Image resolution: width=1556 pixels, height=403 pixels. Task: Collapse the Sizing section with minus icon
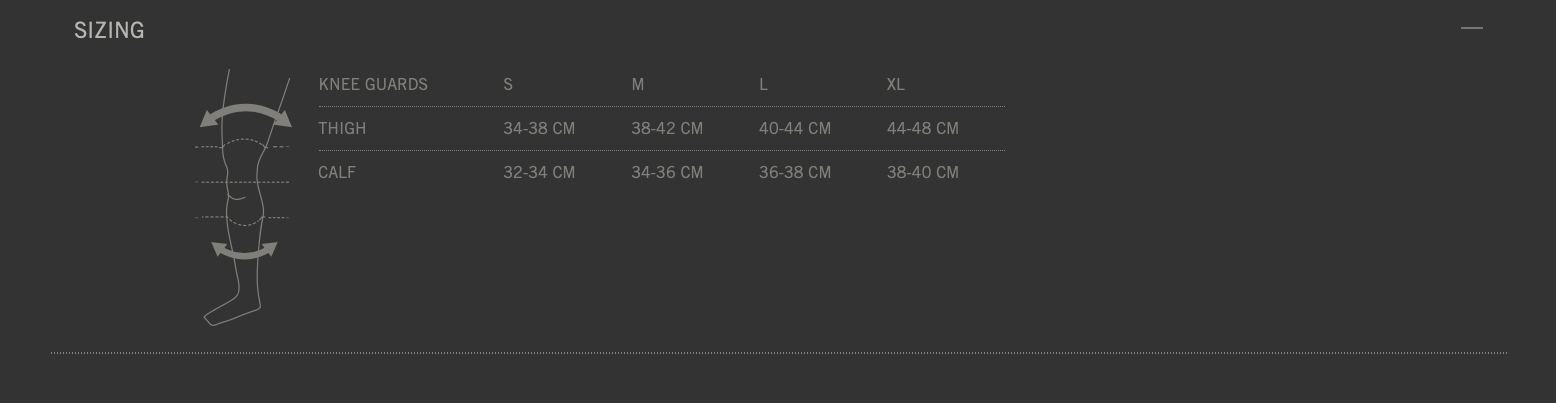pyautogui.click(x=1471, y=28)
